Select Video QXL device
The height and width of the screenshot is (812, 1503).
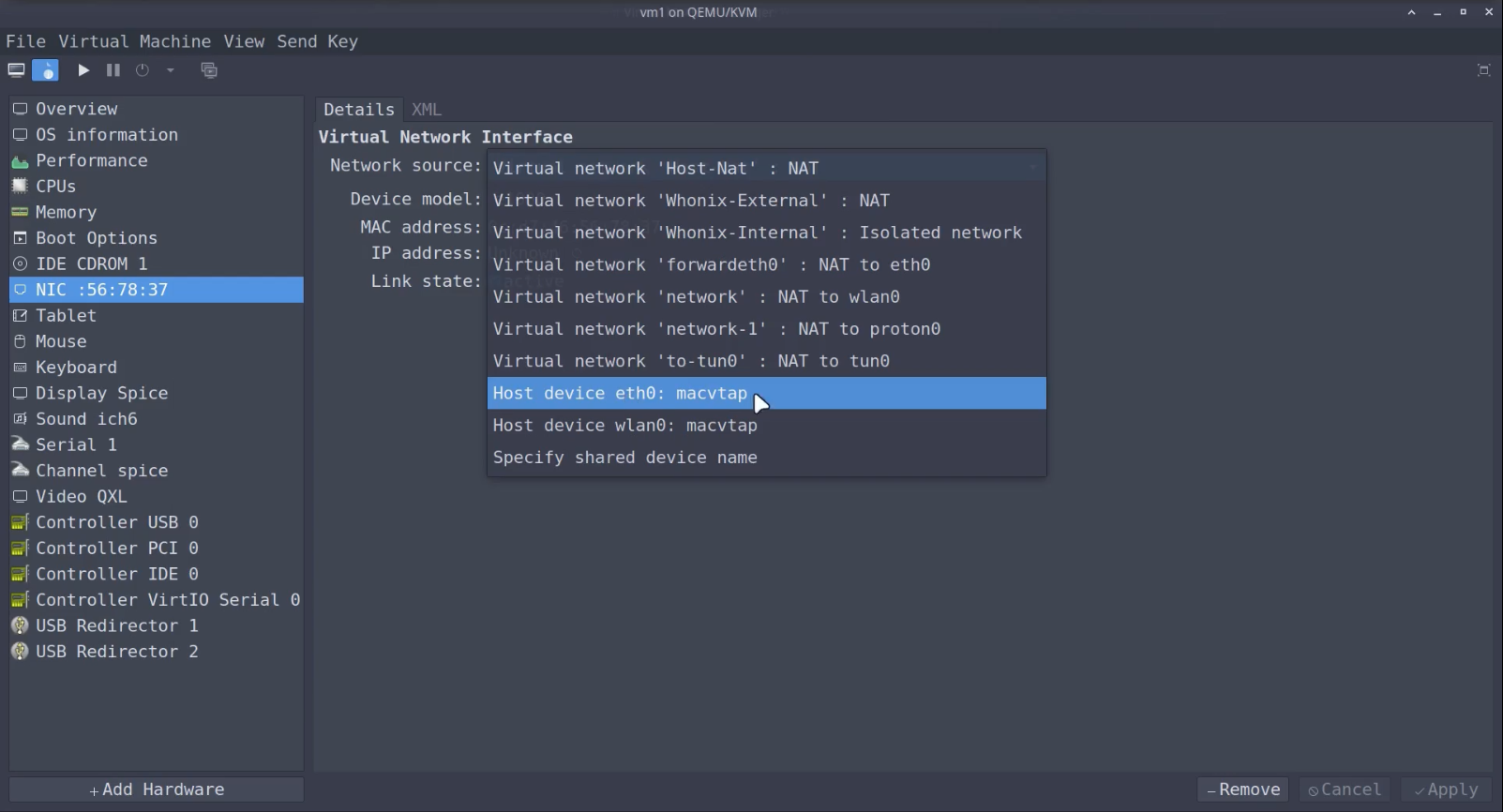point(157,496)
